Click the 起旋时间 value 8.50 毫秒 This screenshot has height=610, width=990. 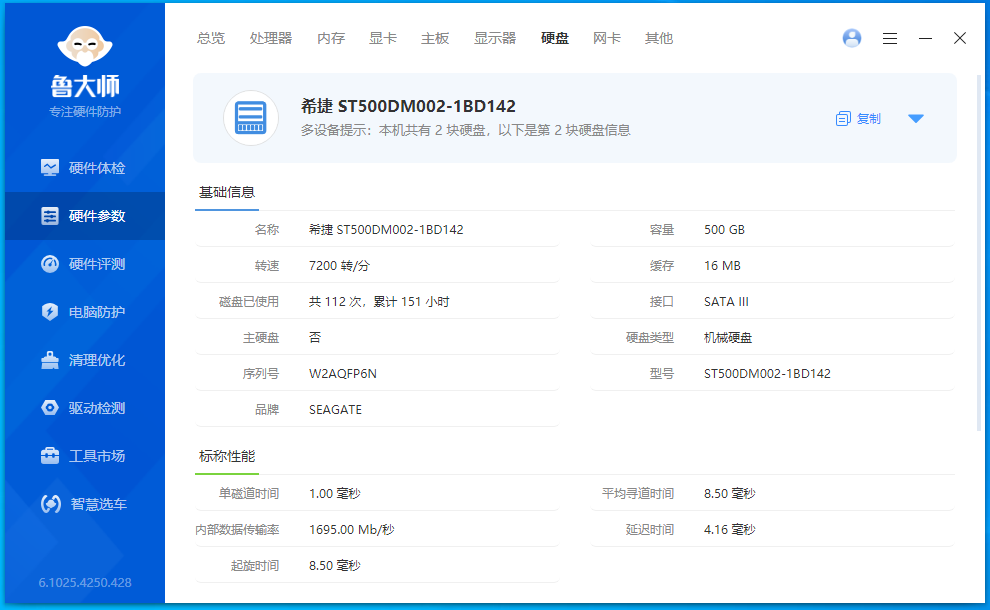coord(334,566)
